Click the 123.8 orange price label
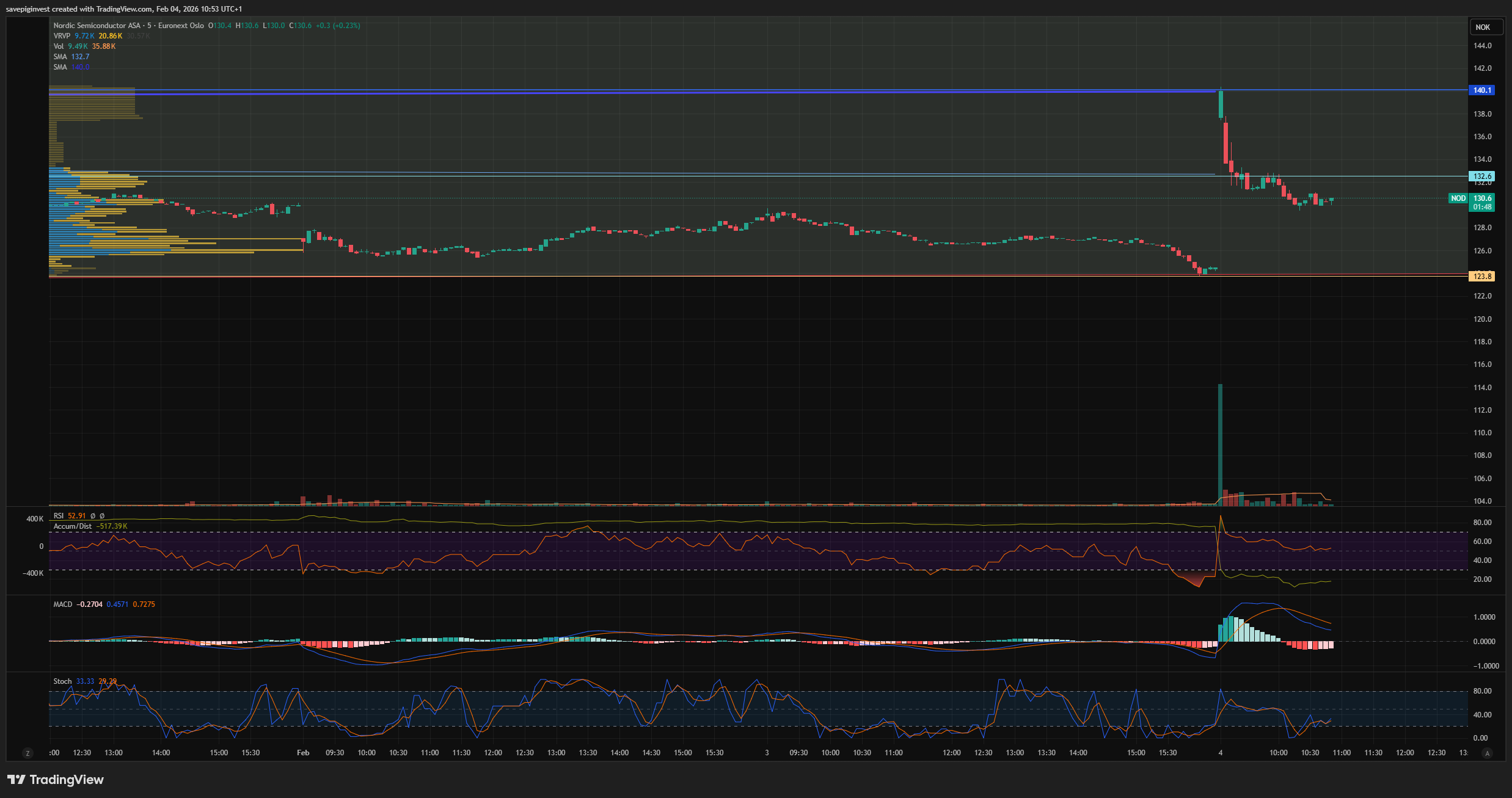This screenshot has height=798, width=1512. 1481,277
